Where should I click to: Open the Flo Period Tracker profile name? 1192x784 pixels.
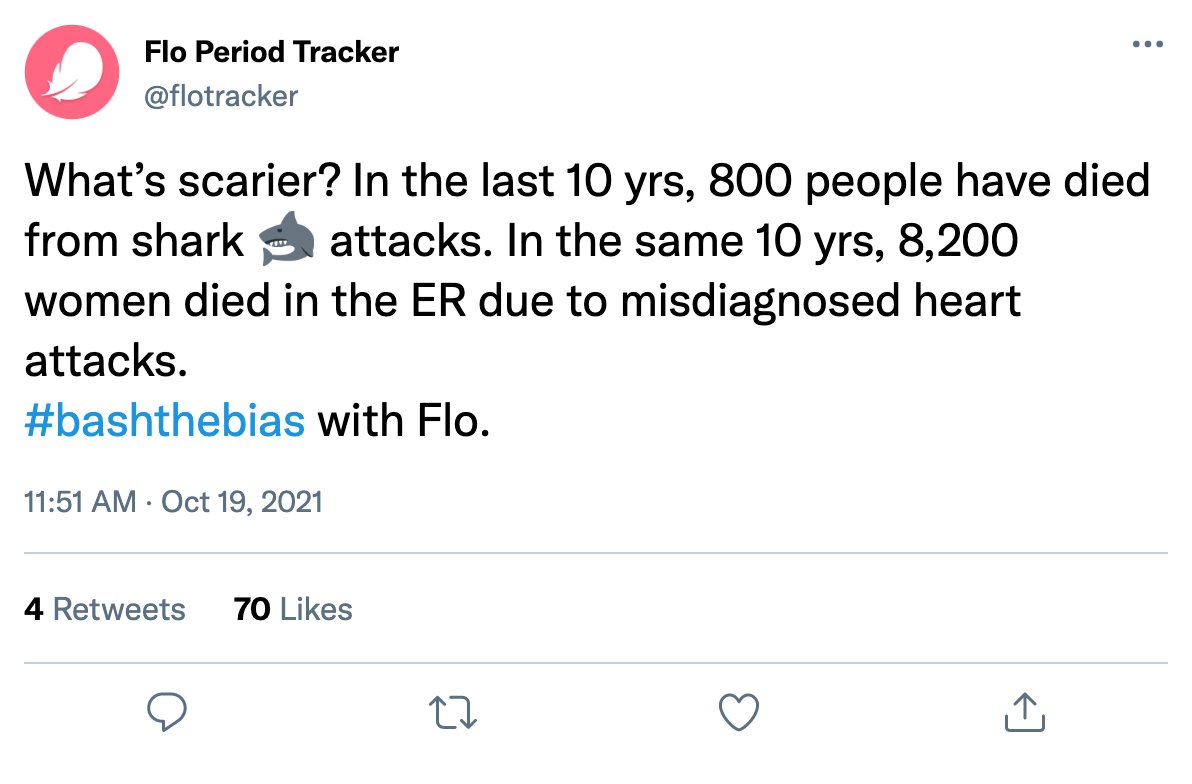[271, 52]
